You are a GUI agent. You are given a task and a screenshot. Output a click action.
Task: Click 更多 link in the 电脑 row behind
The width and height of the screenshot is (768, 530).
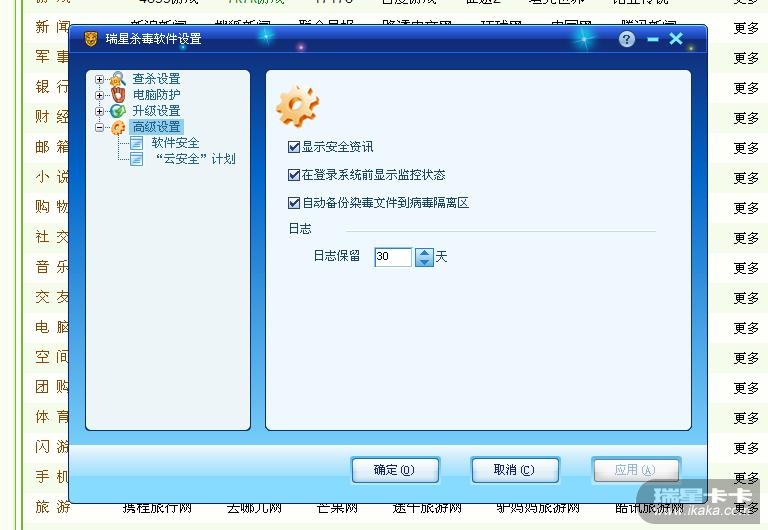[746, 328]
